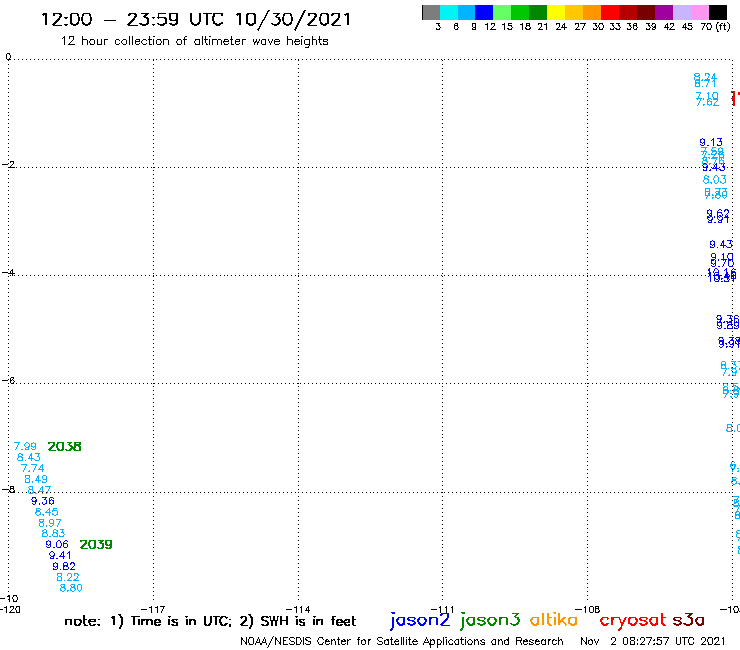The image size is (740, 650).
Task: Click the jason2 satellite legend label
Action: (x=420, y=620)
